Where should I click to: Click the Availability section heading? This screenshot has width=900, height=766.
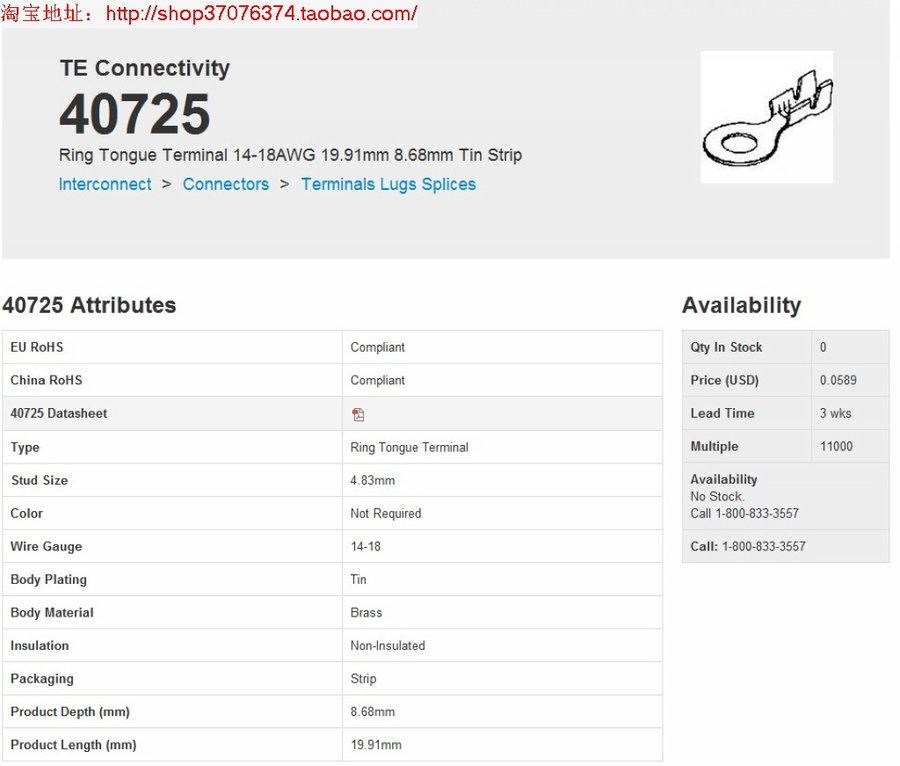(x=741, y=305)
